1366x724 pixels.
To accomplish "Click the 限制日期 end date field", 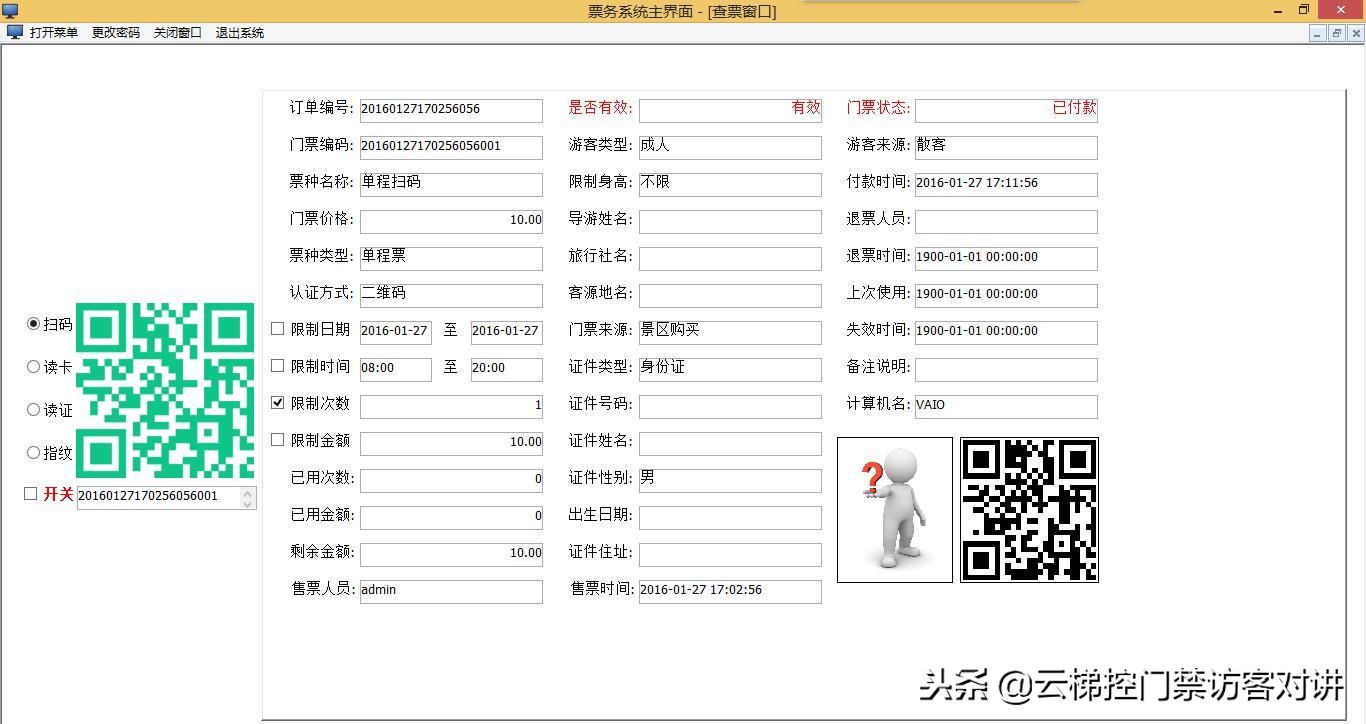I will click(x=507, y=332).
